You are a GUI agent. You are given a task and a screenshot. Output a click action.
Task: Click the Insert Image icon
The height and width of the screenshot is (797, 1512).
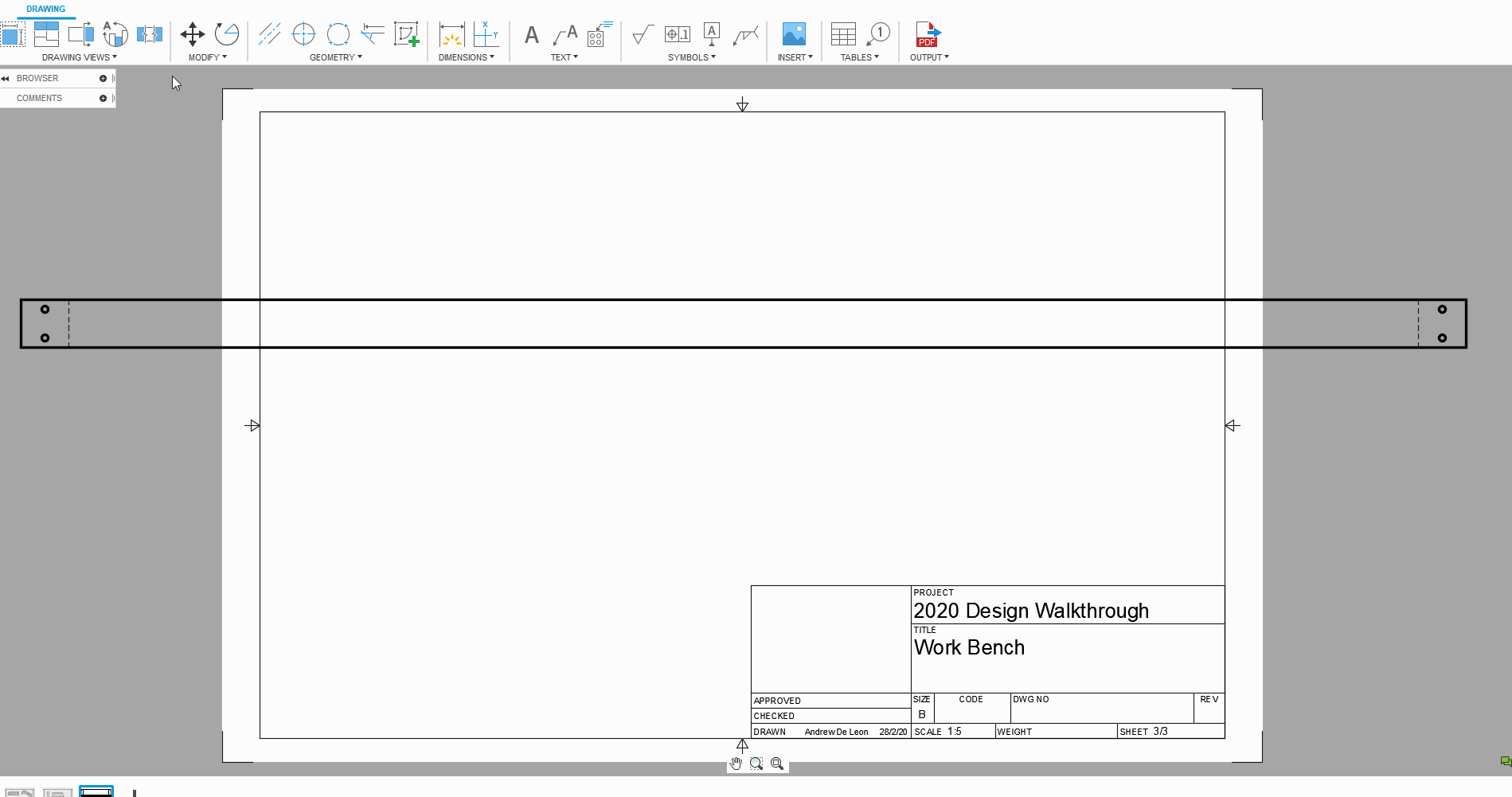click(x=794, y=34)
